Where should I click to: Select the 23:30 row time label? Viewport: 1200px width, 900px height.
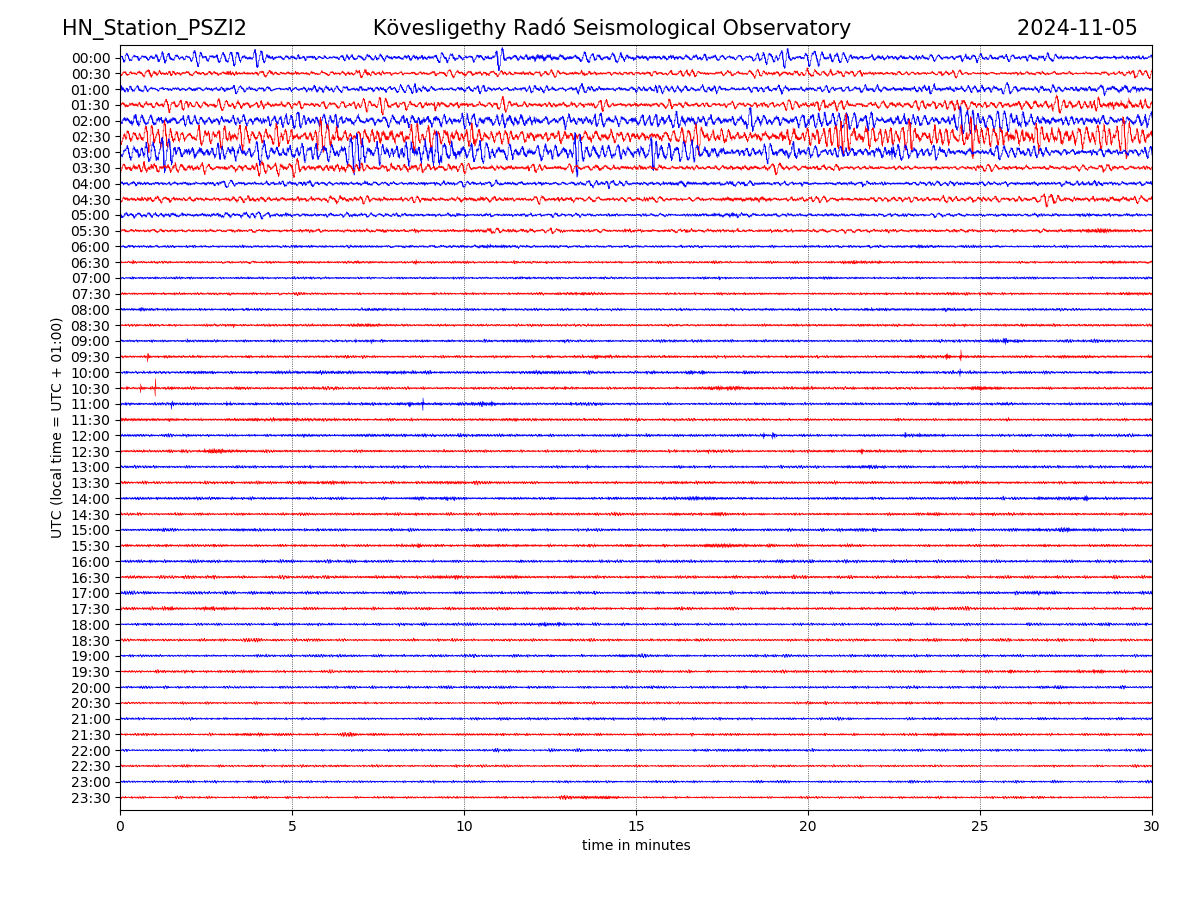(x=90, y=798)
